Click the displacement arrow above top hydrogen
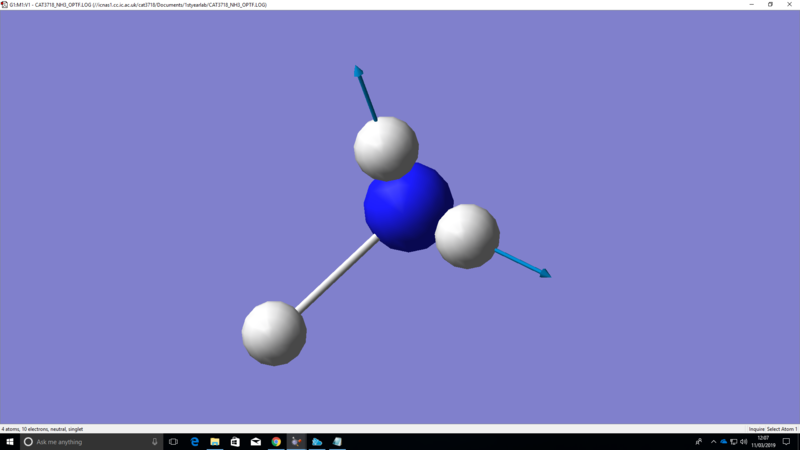The height and width of the screenshot is (450, 800). click(x=365, y=93)
